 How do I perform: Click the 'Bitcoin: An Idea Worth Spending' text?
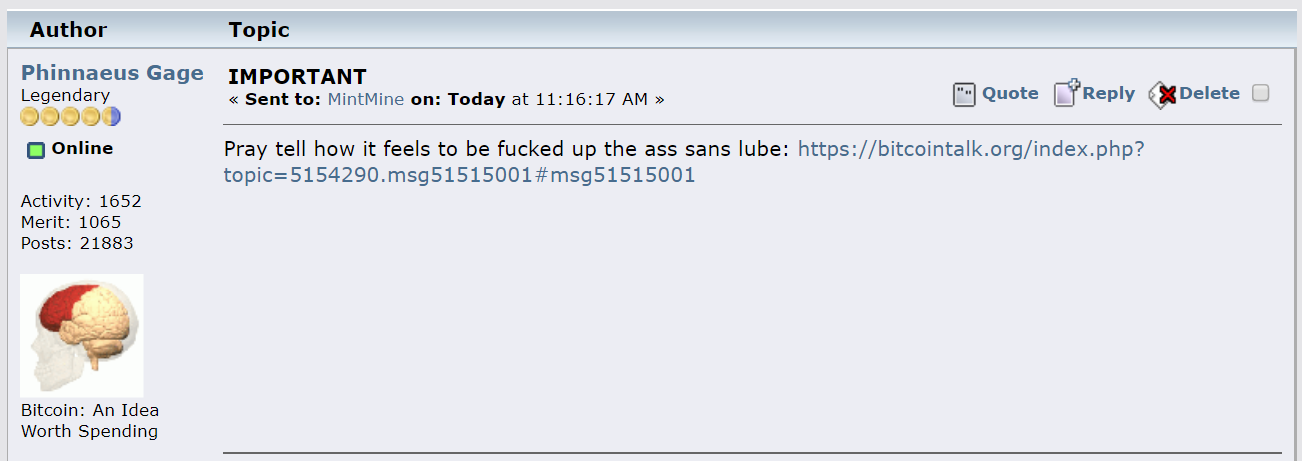point(90,421)
